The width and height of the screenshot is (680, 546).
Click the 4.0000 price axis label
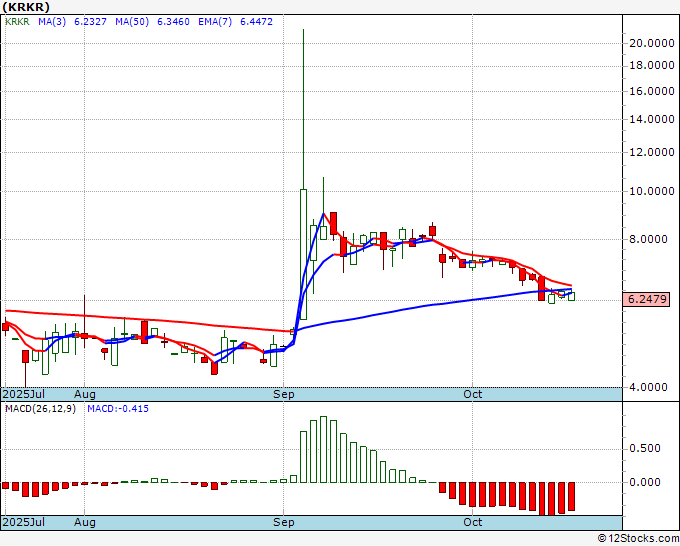[x=648, y=387]
